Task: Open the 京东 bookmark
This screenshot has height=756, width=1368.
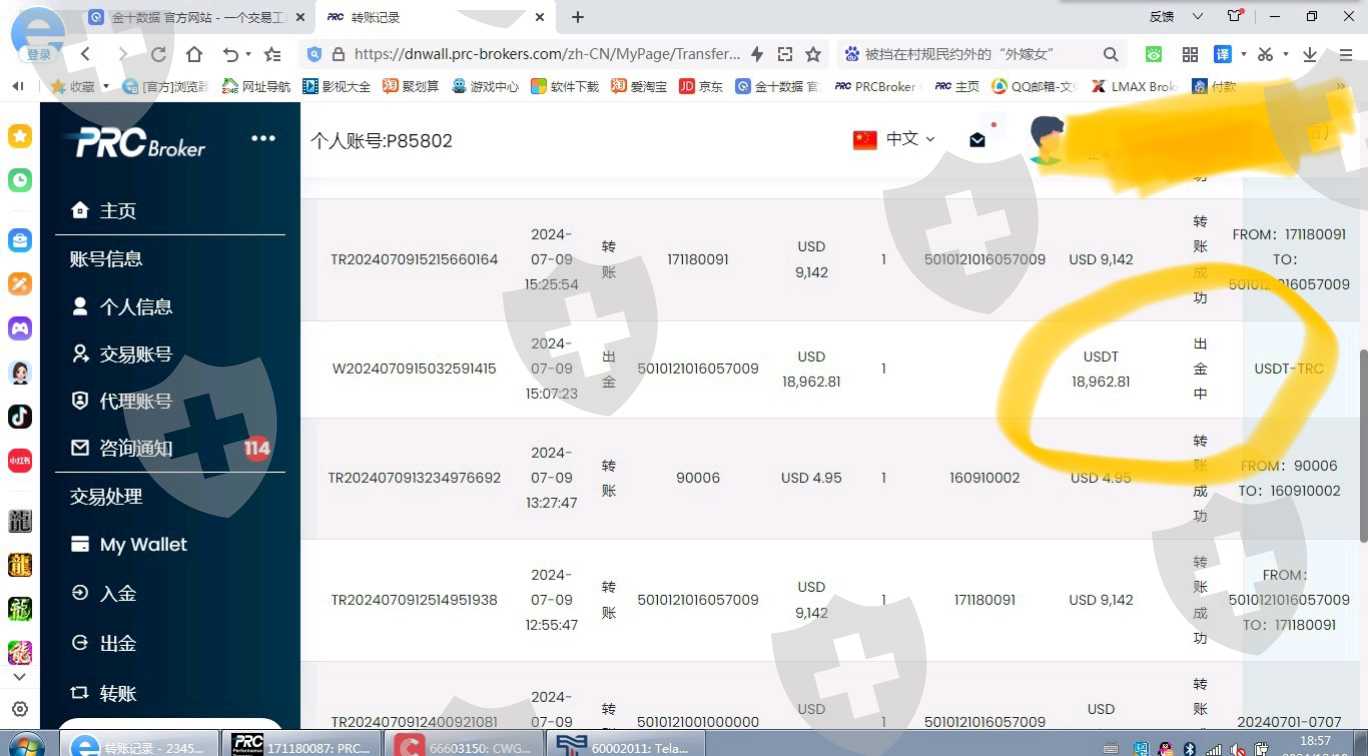Action: 701,87
